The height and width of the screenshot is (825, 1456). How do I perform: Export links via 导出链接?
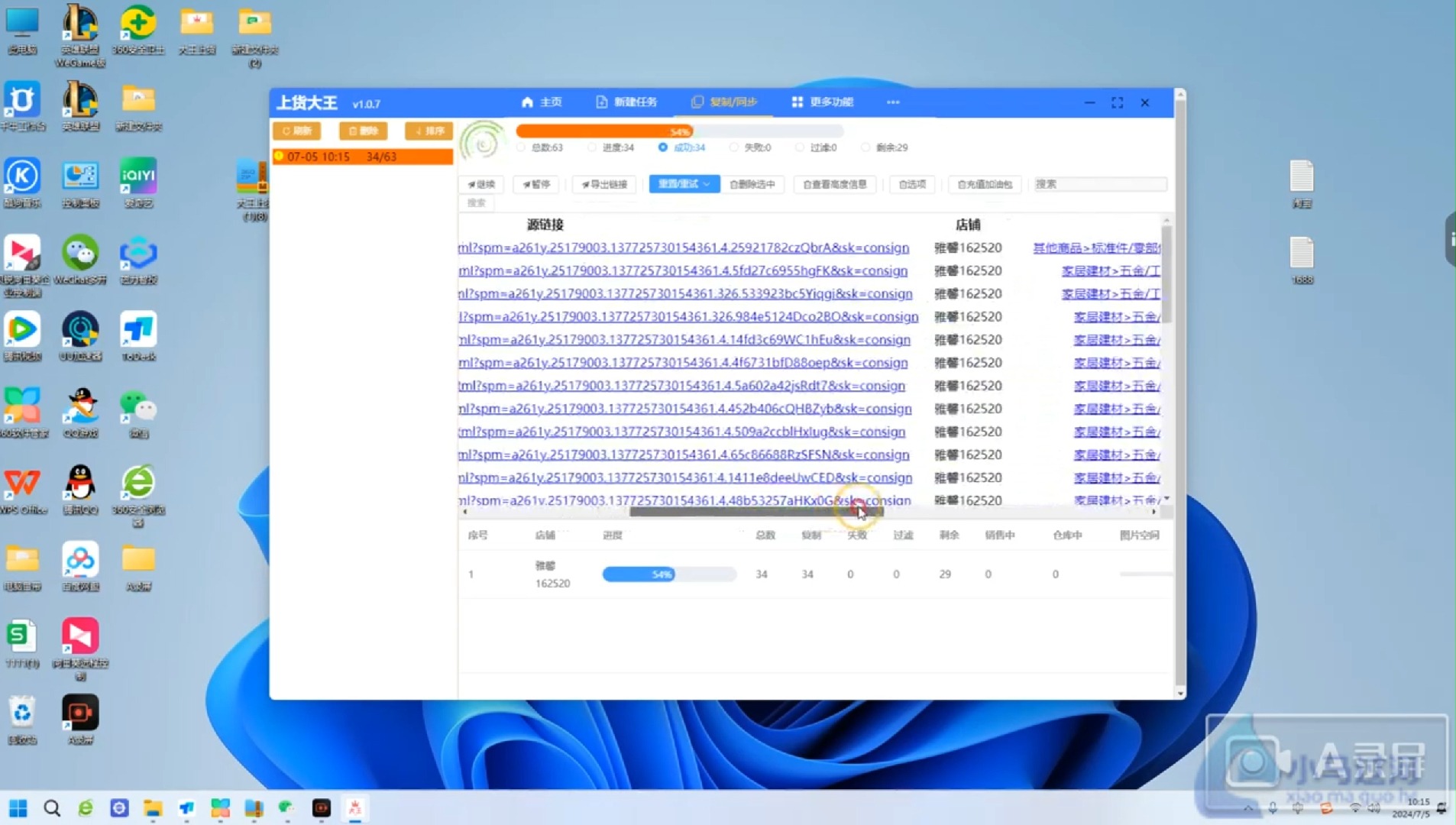pyautogui.click(x=603, y=184)
